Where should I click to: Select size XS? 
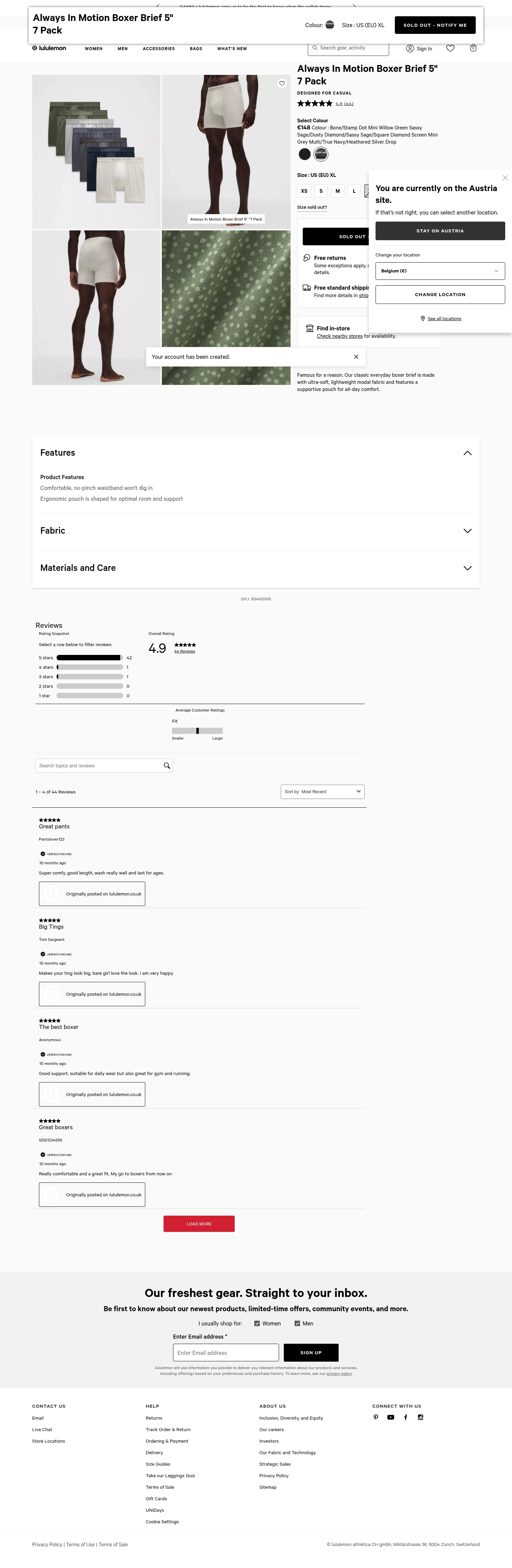coord(304,191)
